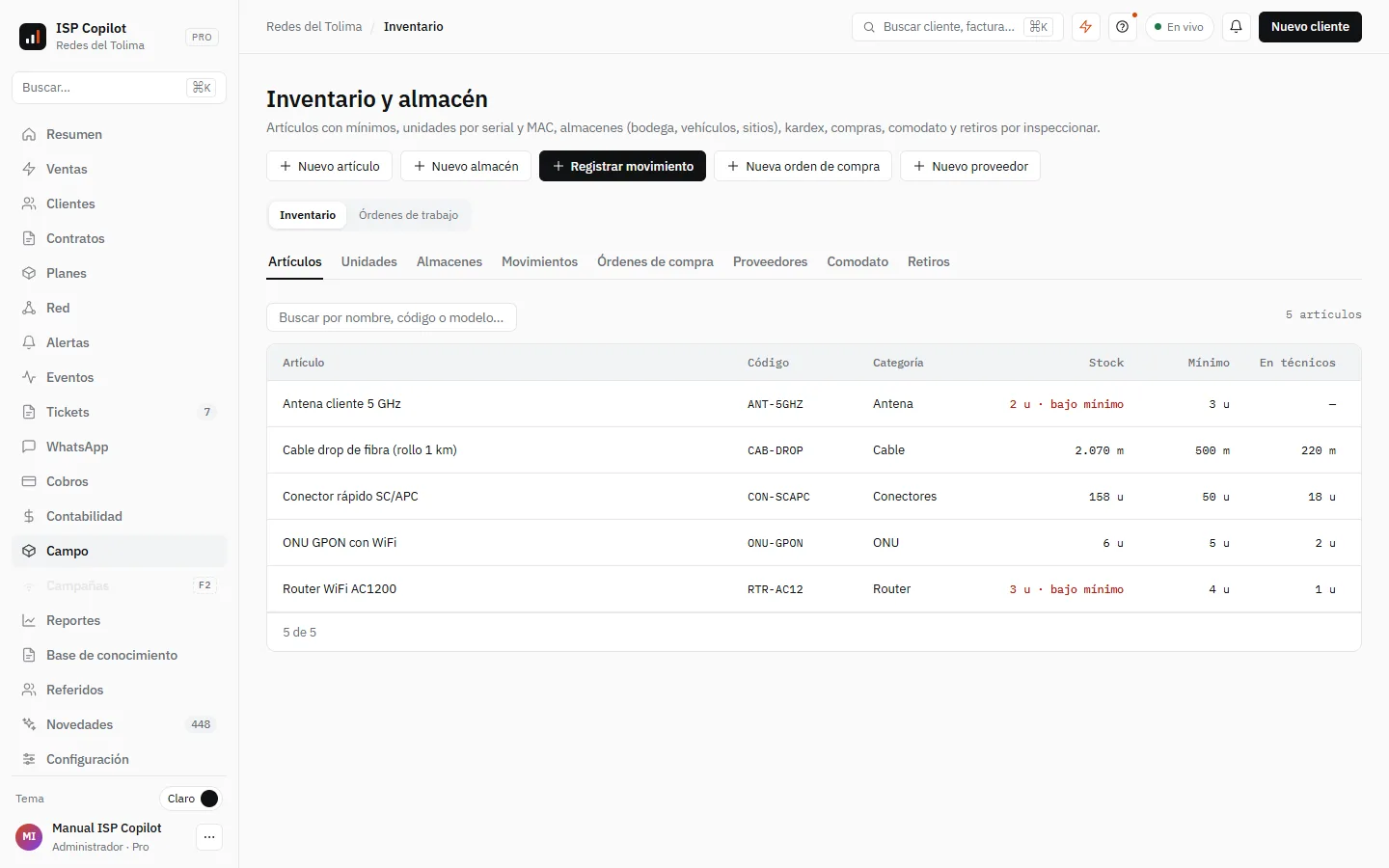Open the Comodato tab
Screen dimensions: 1389x868
(x=858, y=261)
